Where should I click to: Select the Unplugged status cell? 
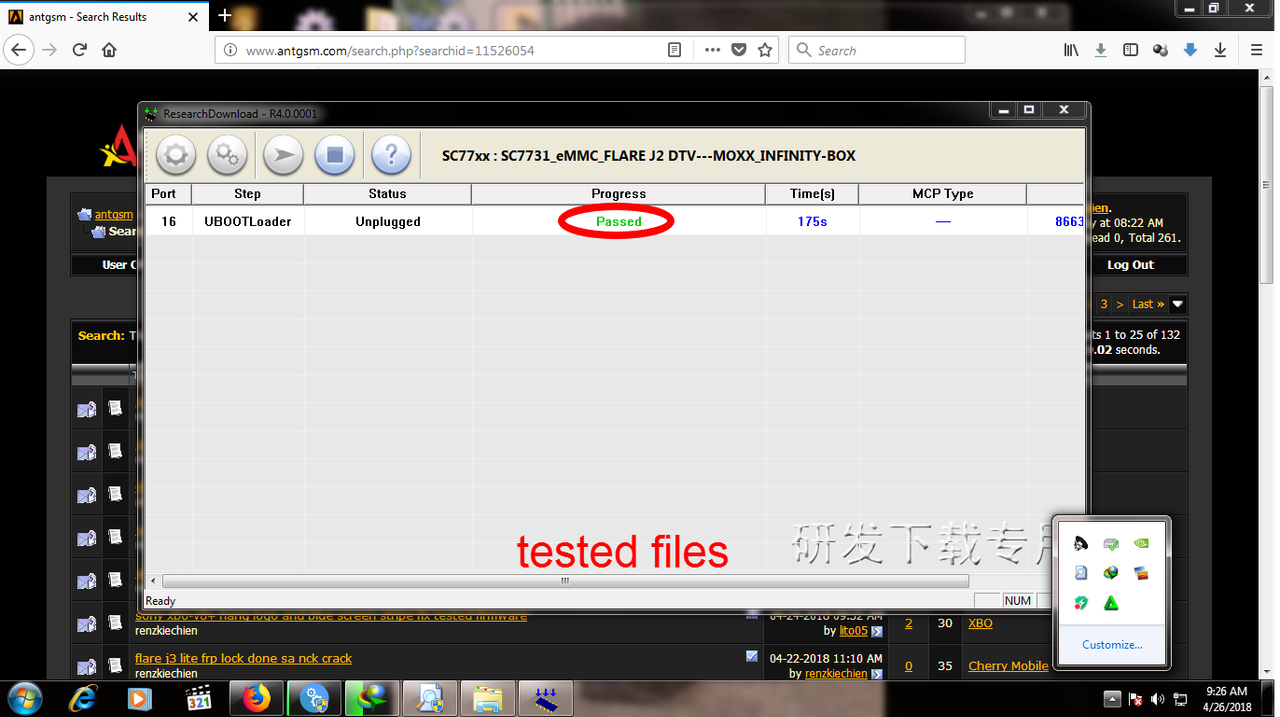(388, 221)
